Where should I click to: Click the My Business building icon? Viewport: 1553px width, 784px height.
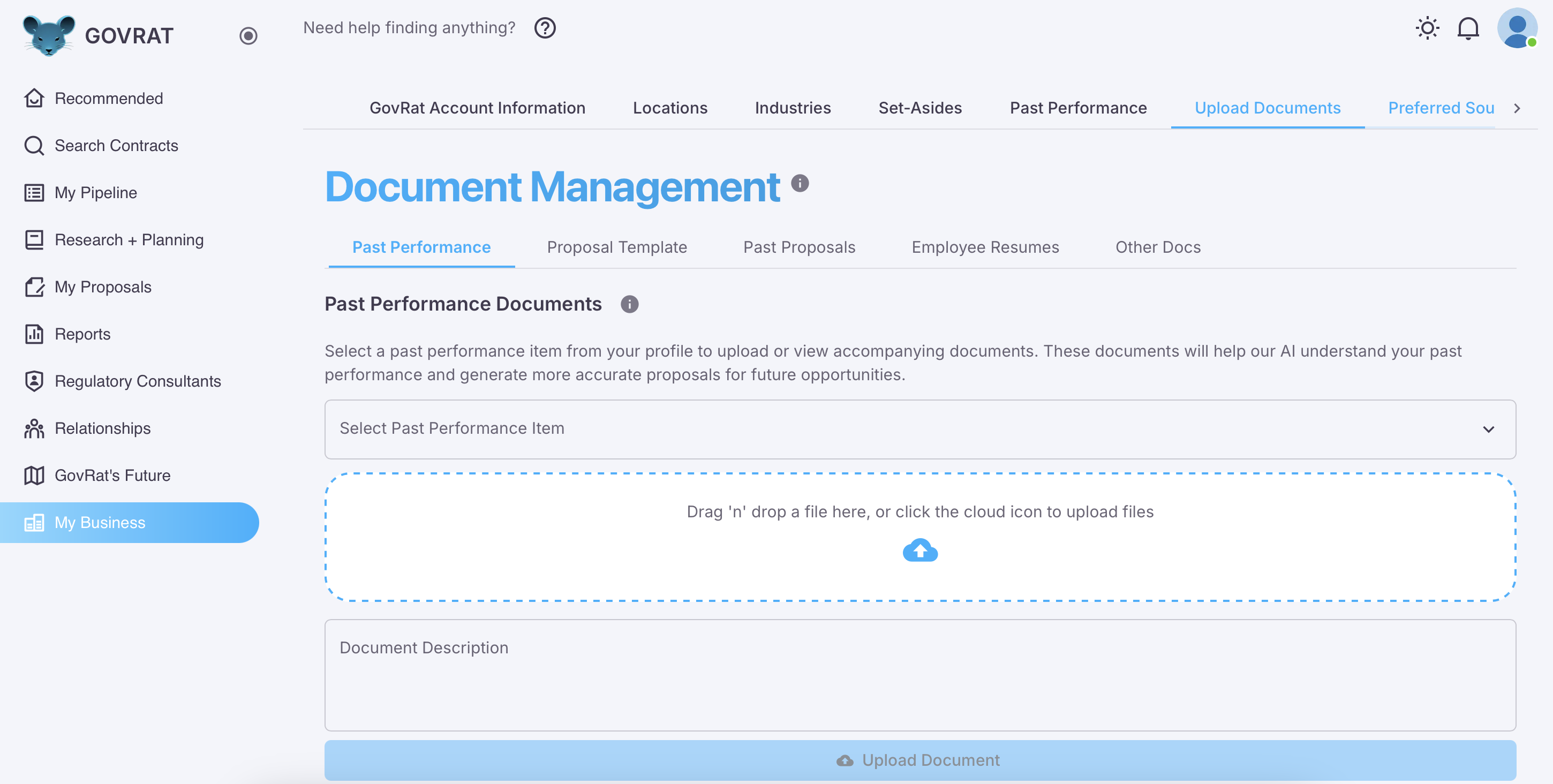pyautogui.click(x=34, y=522)
